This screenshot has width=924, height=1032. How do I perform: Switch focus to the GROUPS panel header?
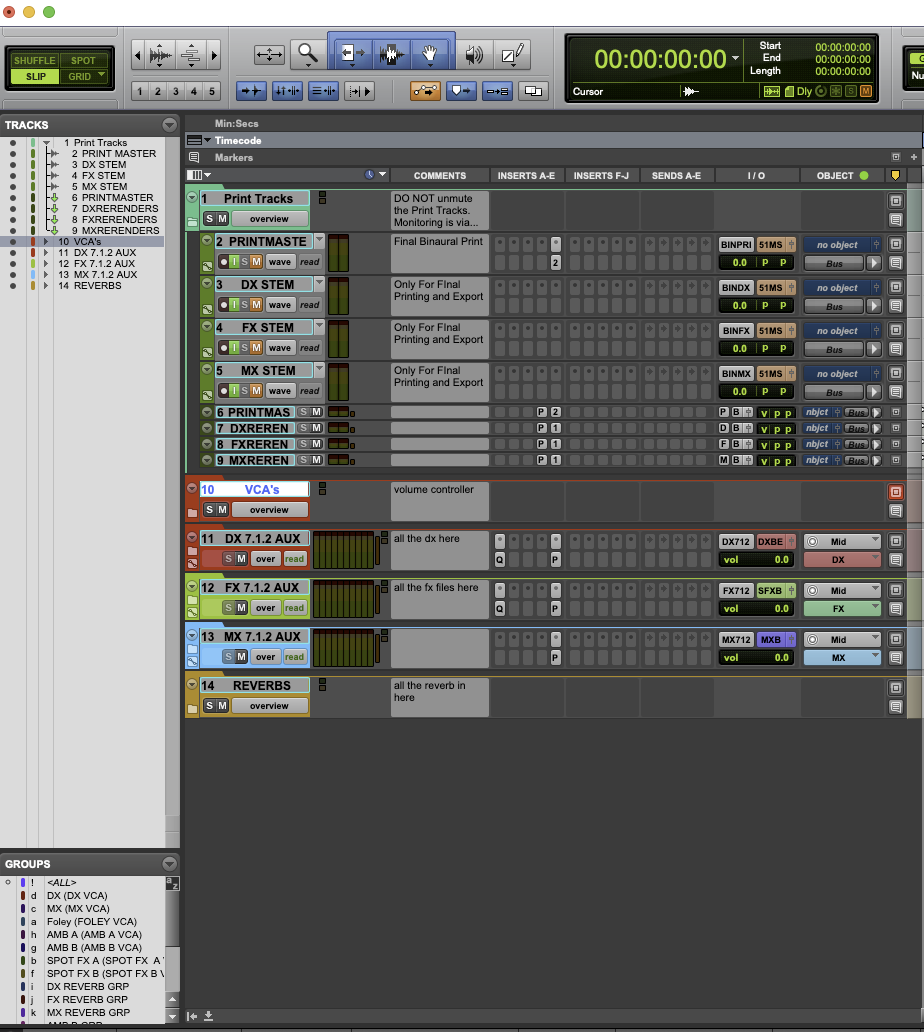click(x=27, y=864)
